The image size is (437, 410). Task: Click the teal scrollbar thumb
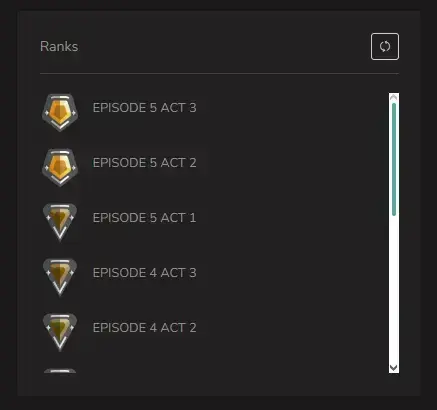point(394,159)
